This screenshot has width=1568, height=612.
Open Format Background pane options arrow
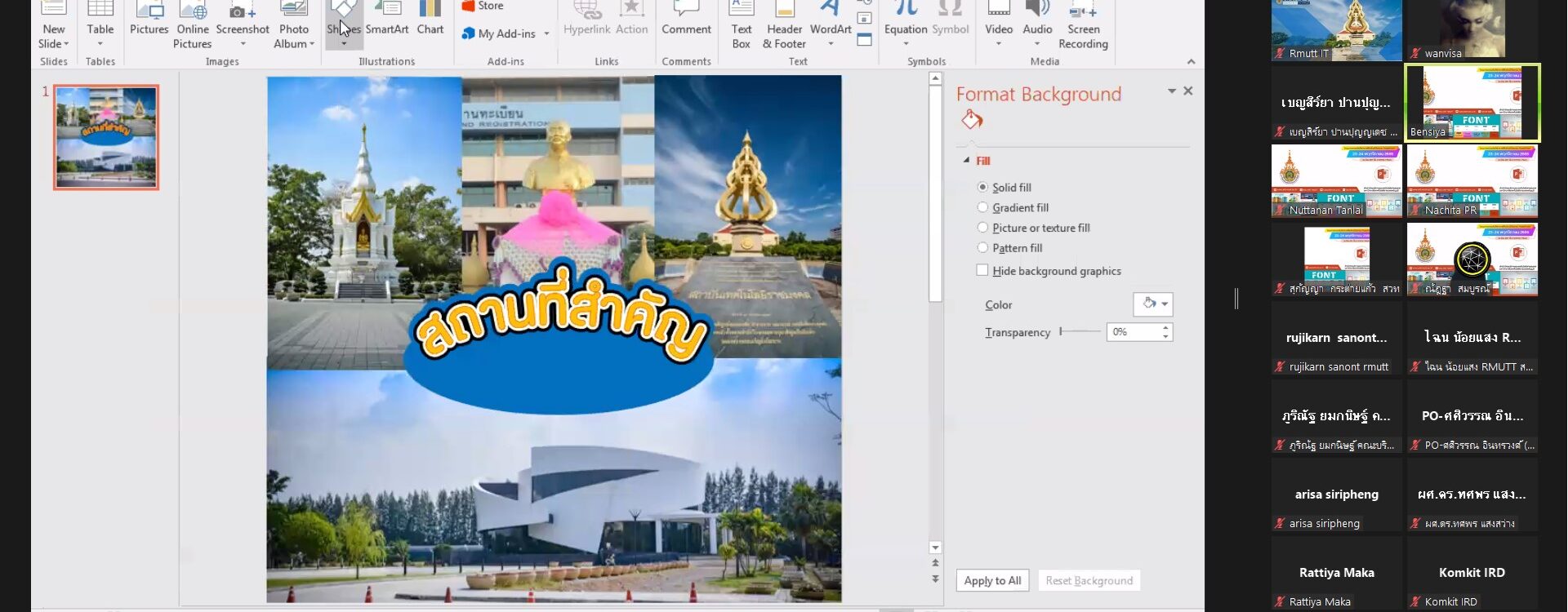[1172, 91]
